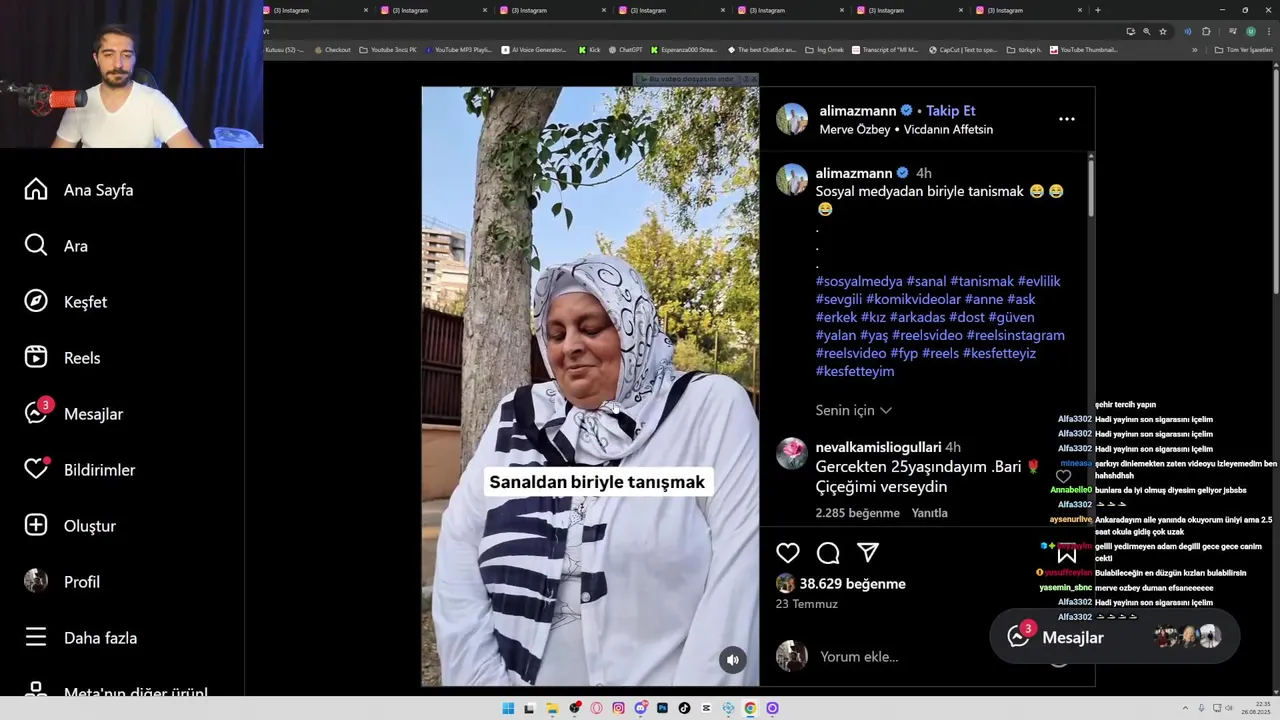Open Profil from the sidebar
Image resolution: width=1280 pixels, height=720 pixels.
tap(62, 582)
